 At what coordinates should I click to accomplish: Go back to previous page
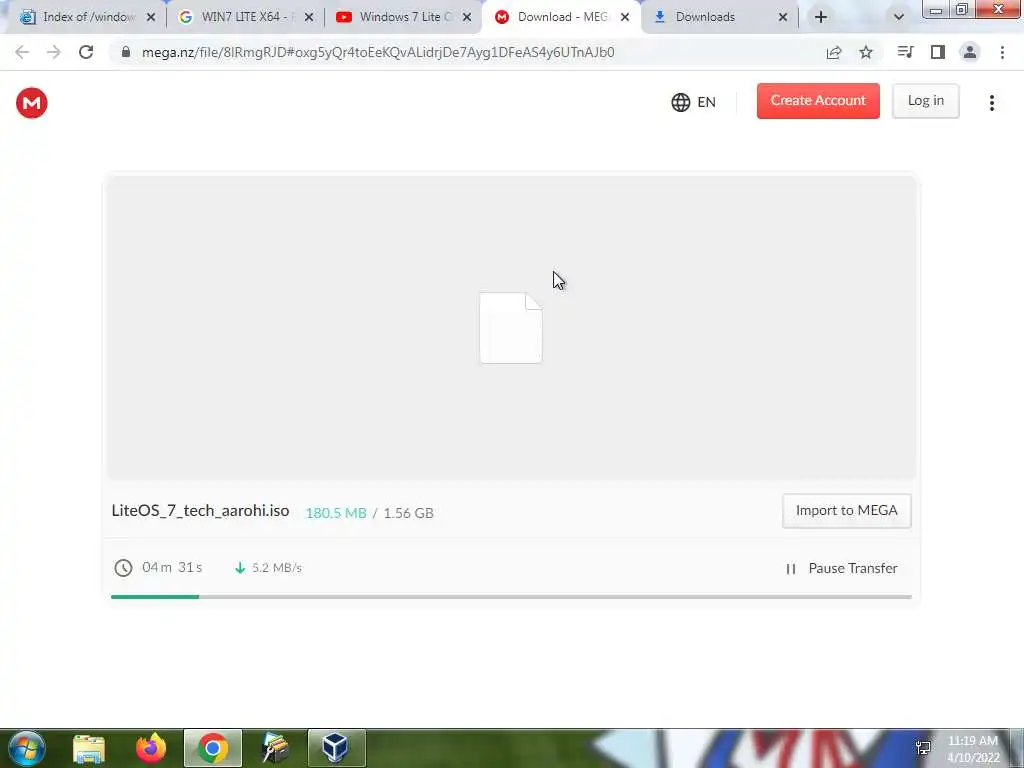coord(22,52)
